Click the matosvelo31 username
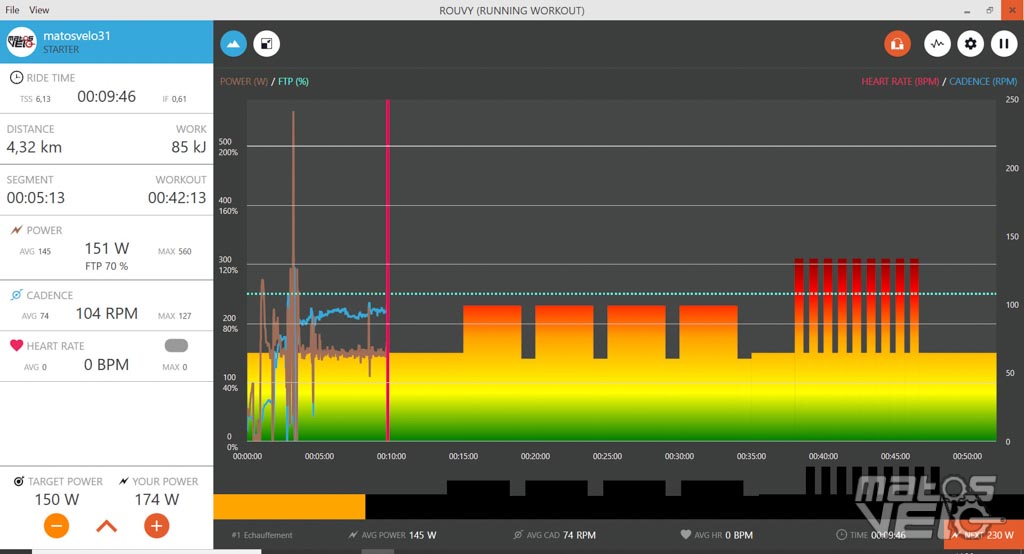Image resolution: width=1024 pixels, height=554 pixels. point(77,36)
